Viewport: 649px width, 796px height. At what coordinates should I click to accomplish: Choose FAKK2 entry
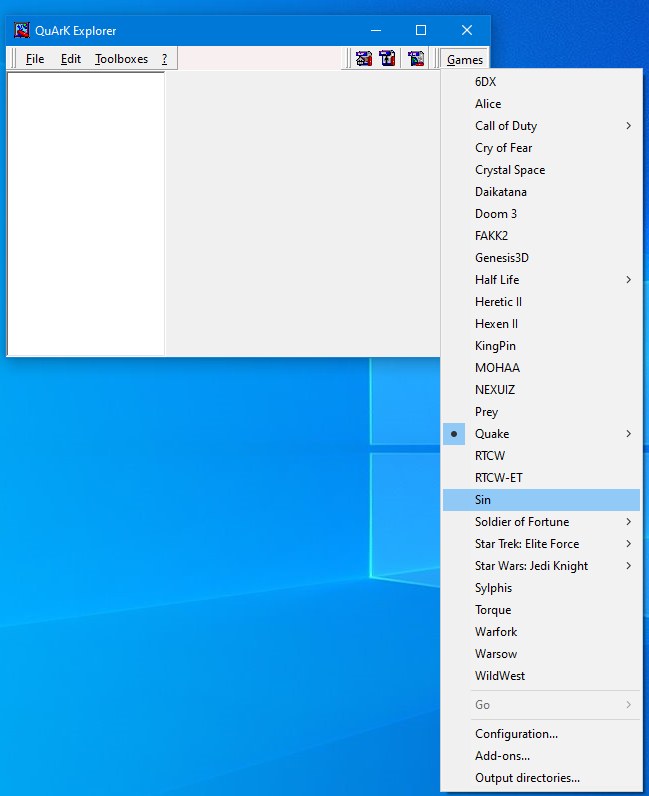(541, 236)
